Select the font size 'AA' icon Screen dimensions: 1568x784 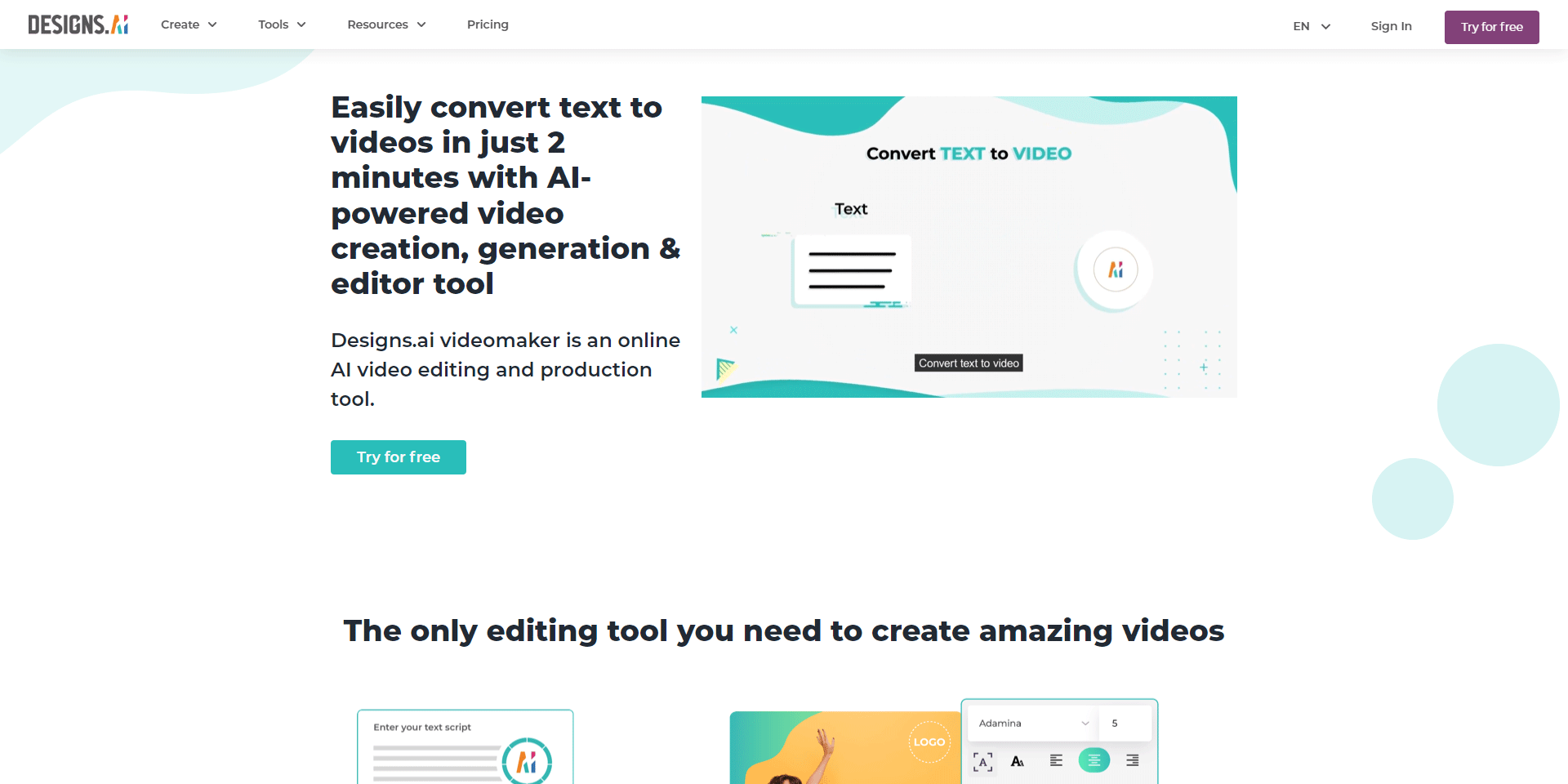1018,761
